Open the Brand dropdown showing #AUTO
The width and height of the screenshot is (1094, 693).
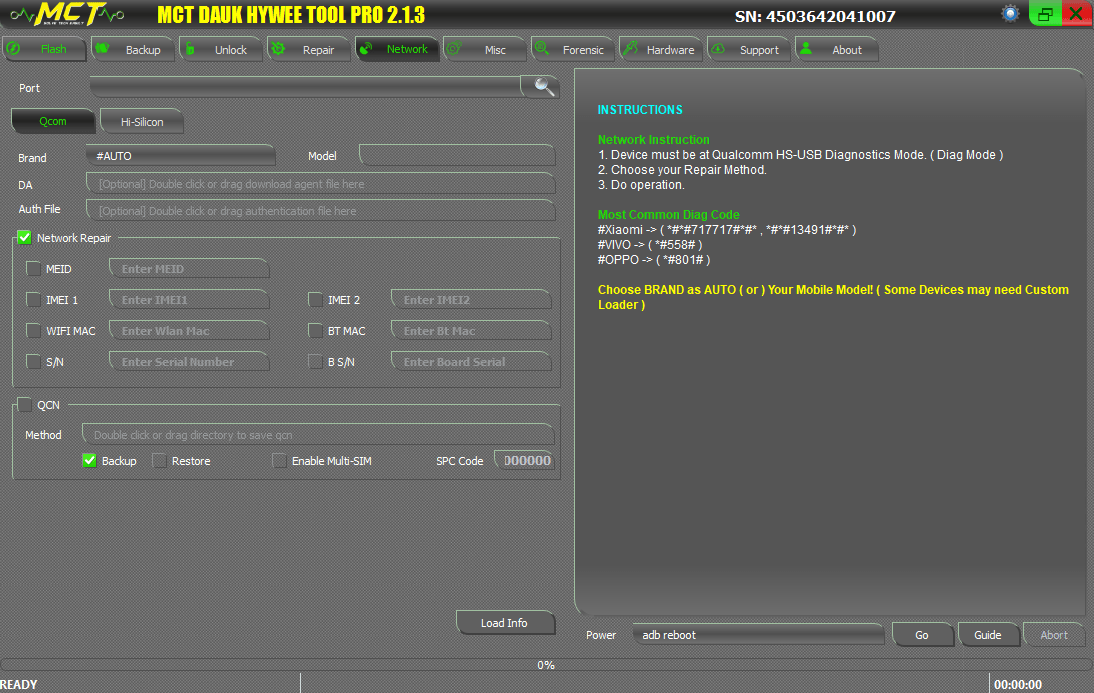coord(180,155)
